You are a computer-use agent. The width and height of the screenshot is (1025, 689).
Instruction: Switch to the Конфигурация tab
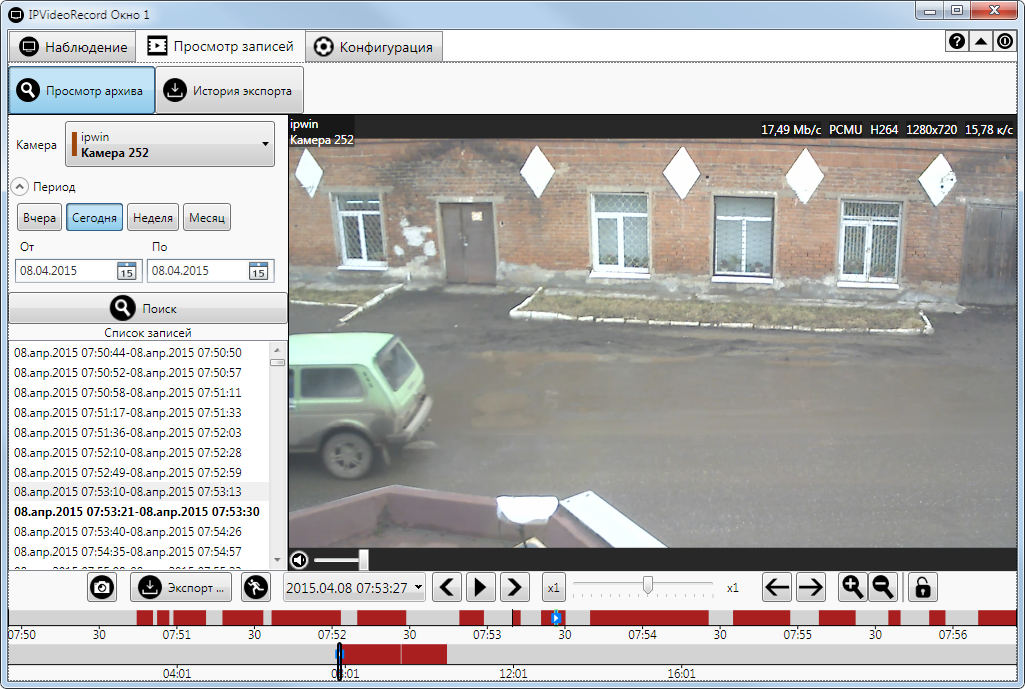(374, 47)
